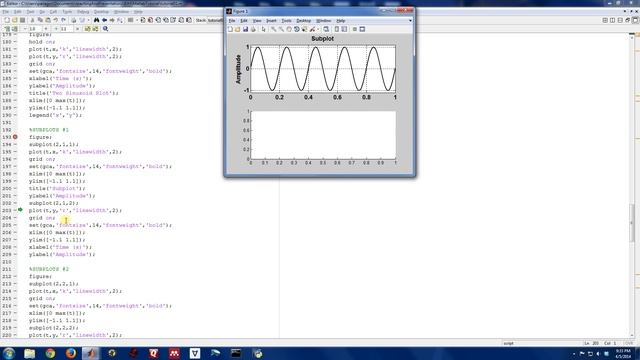This screenshot has width=640, height=360.
Task: Click Copy icon in Editor toolbar
Action: coord(40,20)
